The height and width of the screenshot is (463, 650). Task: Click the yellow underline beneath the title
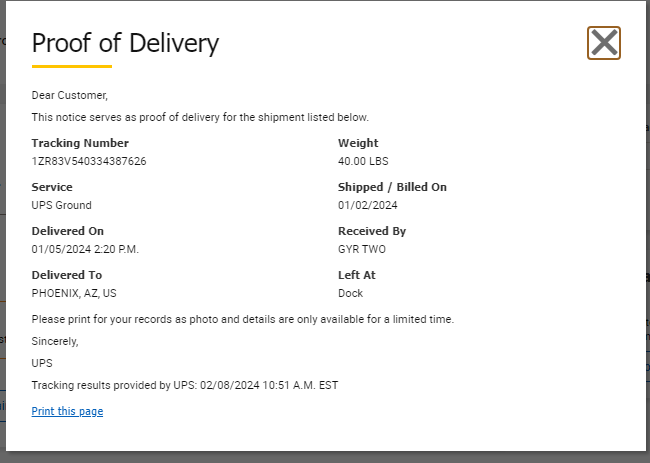tap(72, 66)
